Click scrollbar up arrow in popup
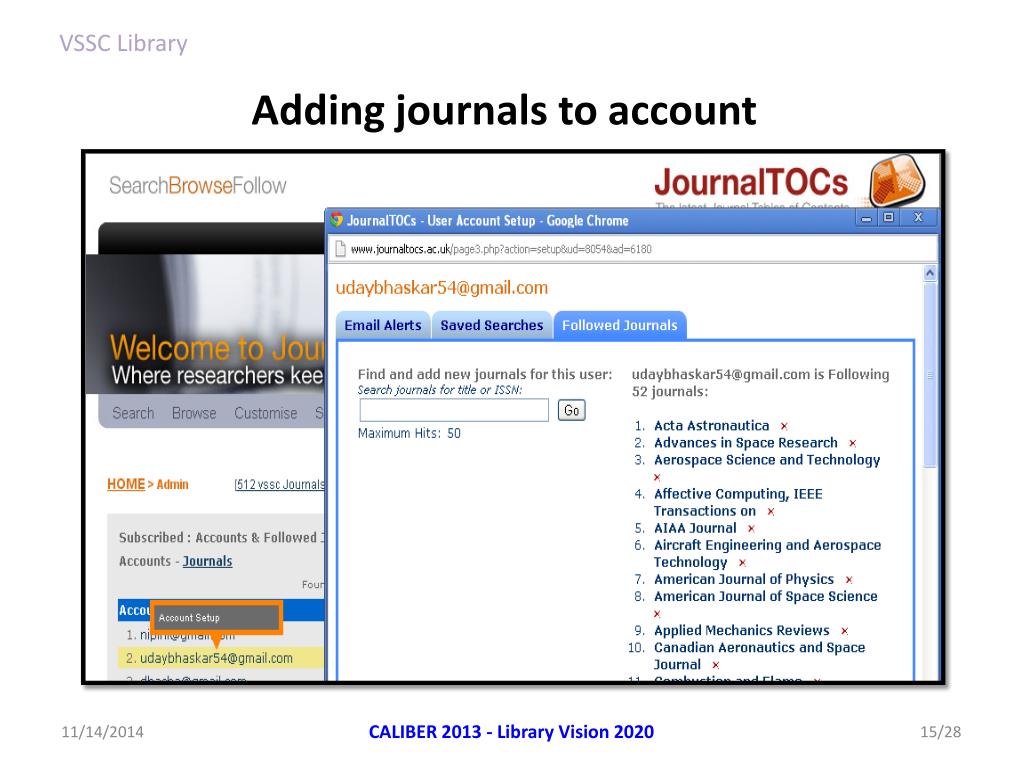1023x767 pixels. (930, 273)
